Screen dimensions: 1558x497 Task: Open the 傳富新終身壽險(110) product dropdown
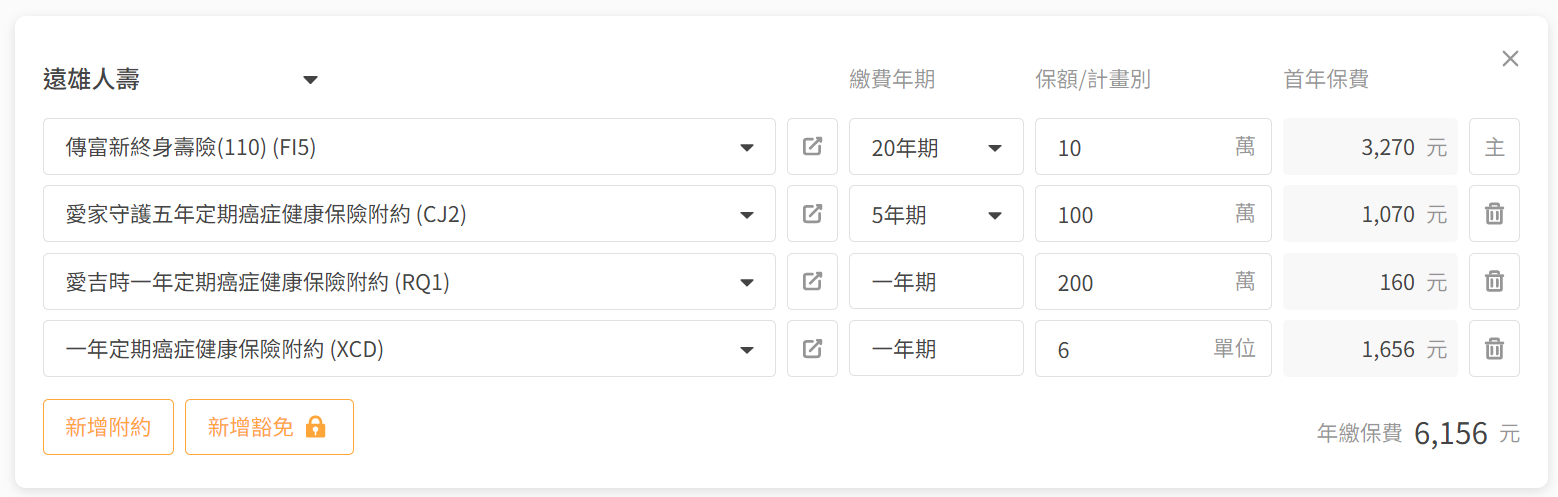[409, 147]
